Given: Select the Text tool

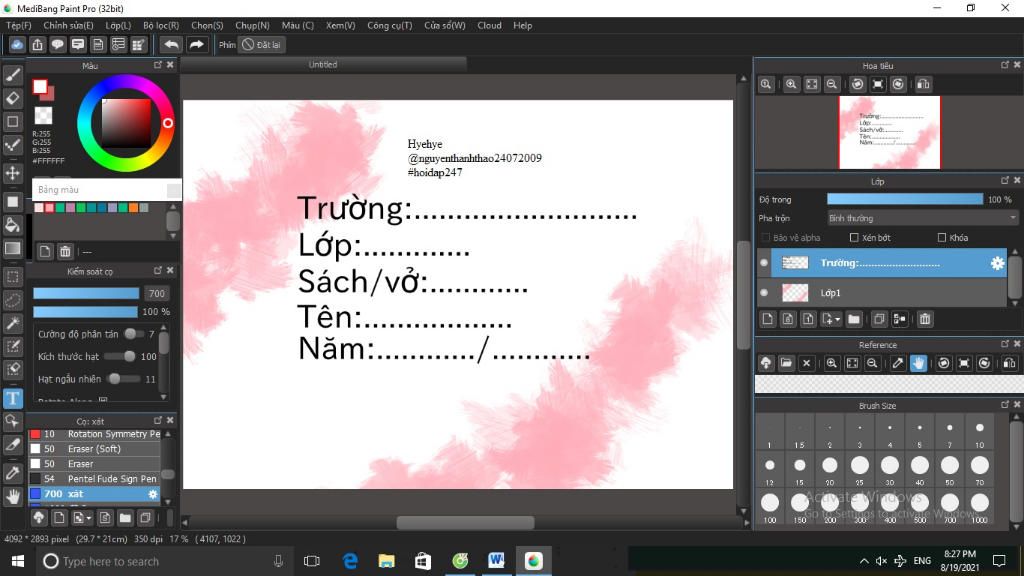Looking at the screenshot, I should (12, 398).
